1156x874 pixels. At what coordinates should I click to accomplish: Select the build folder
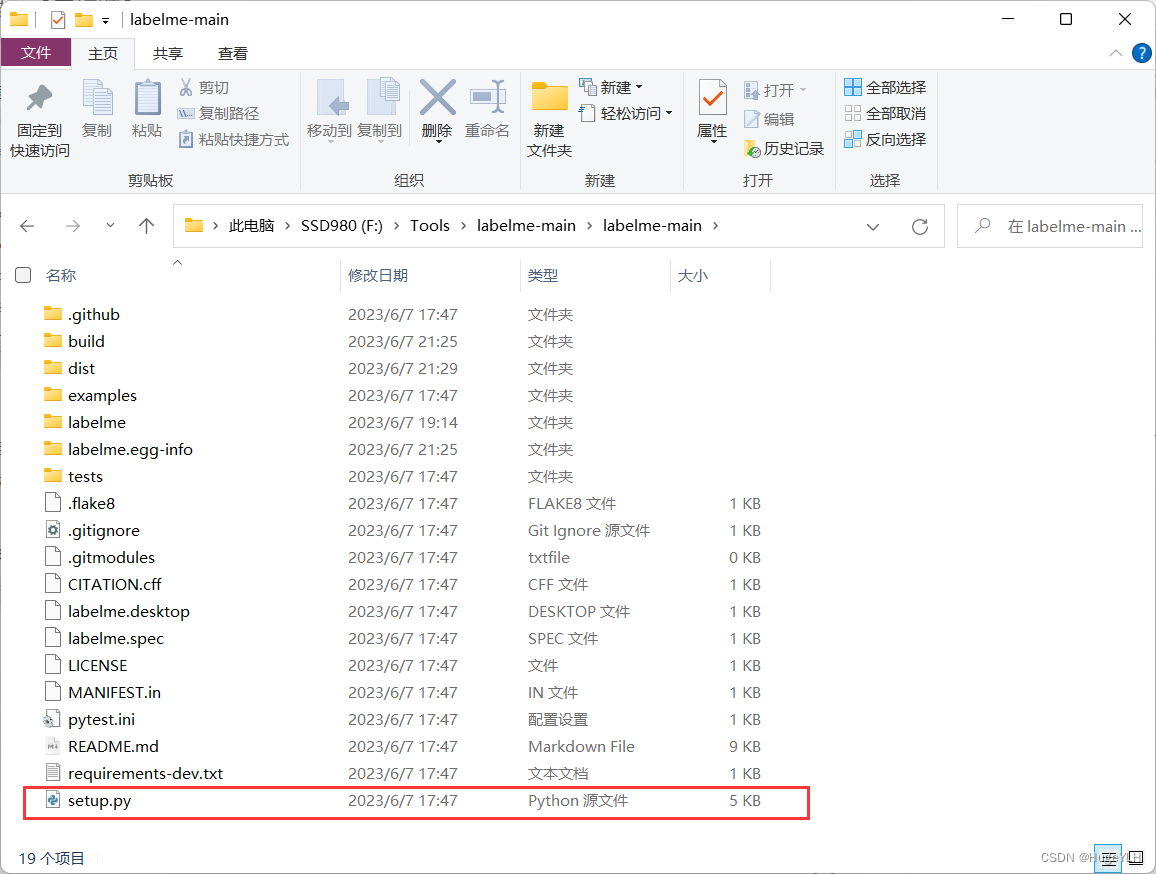pos(86,341)
